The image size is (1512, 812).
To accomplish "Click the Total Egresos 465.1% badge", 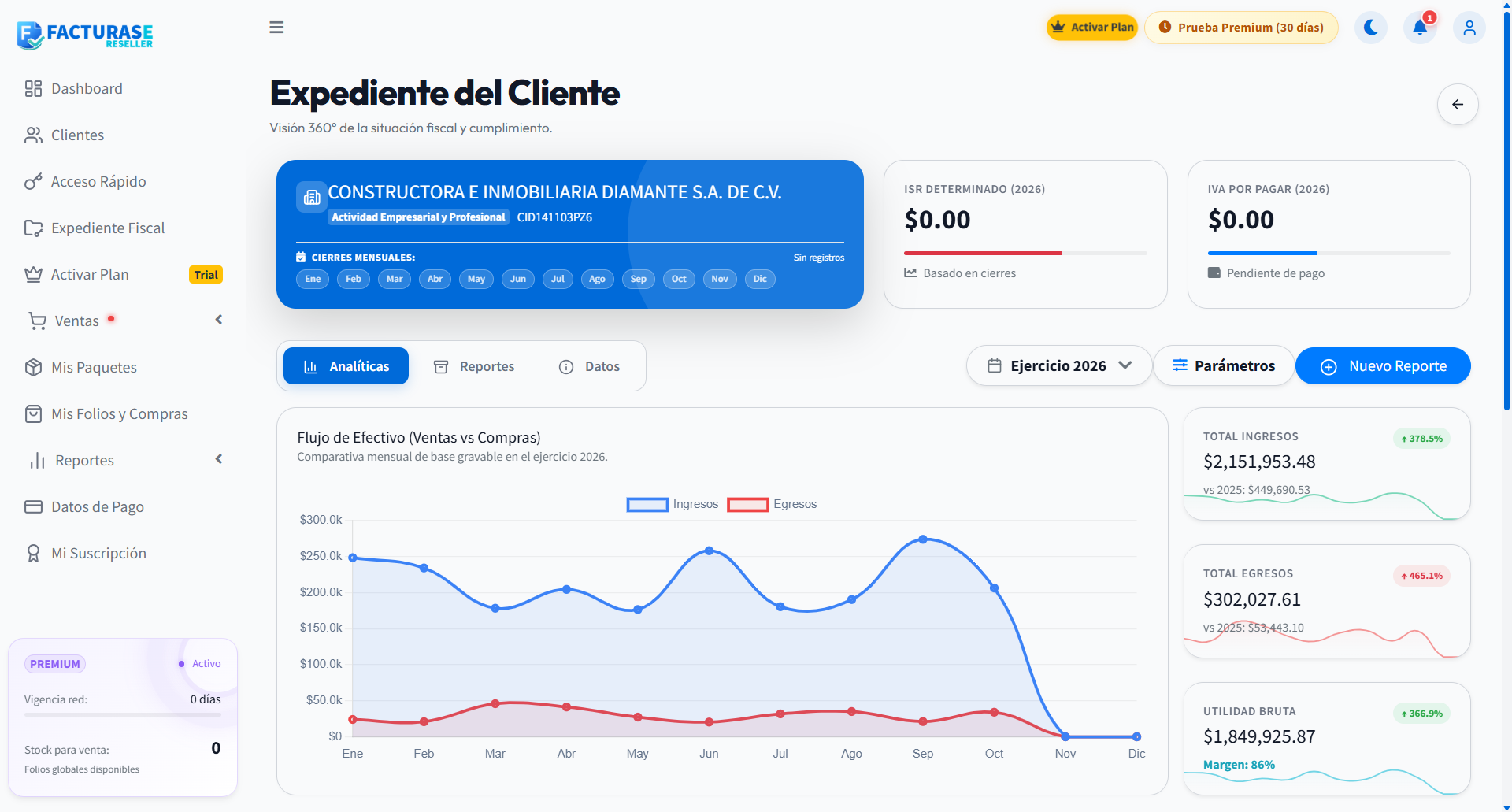I will (x=1421, y=576).
